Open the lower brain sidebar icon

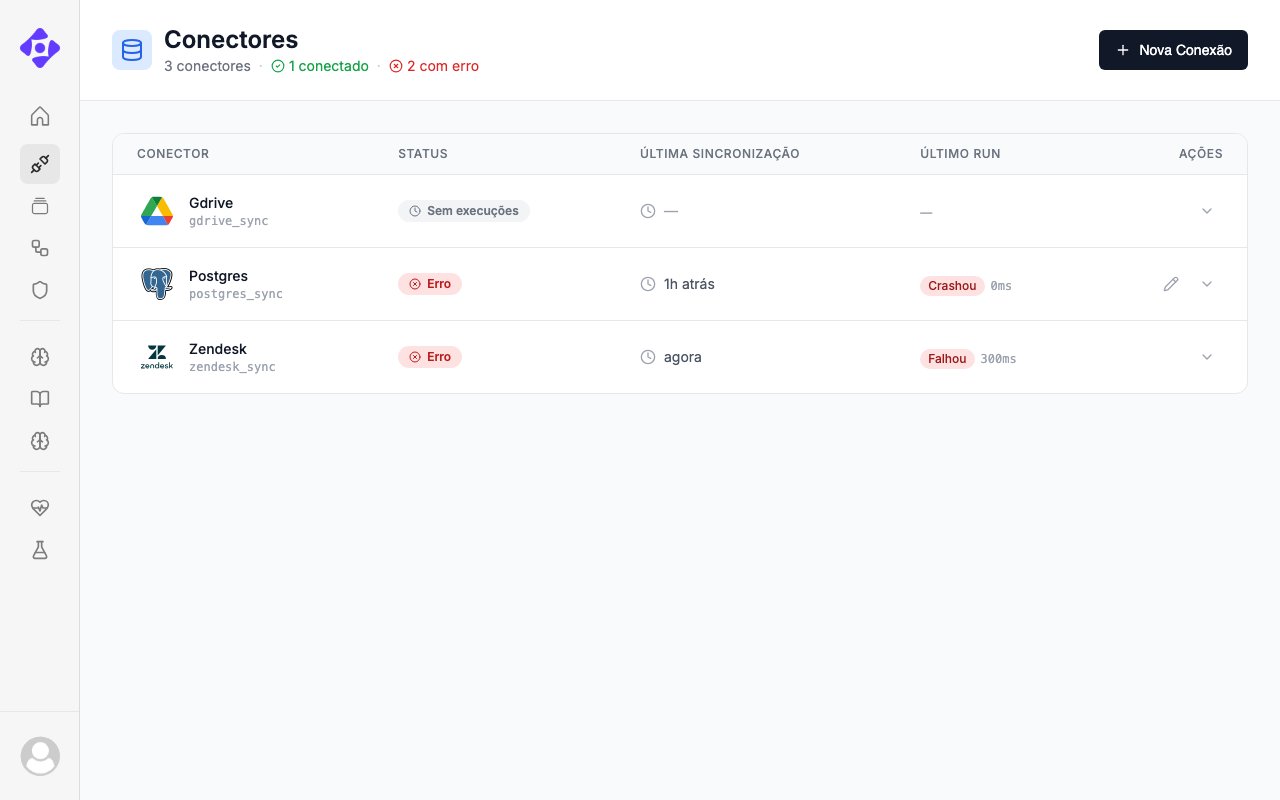coord(40,441)
